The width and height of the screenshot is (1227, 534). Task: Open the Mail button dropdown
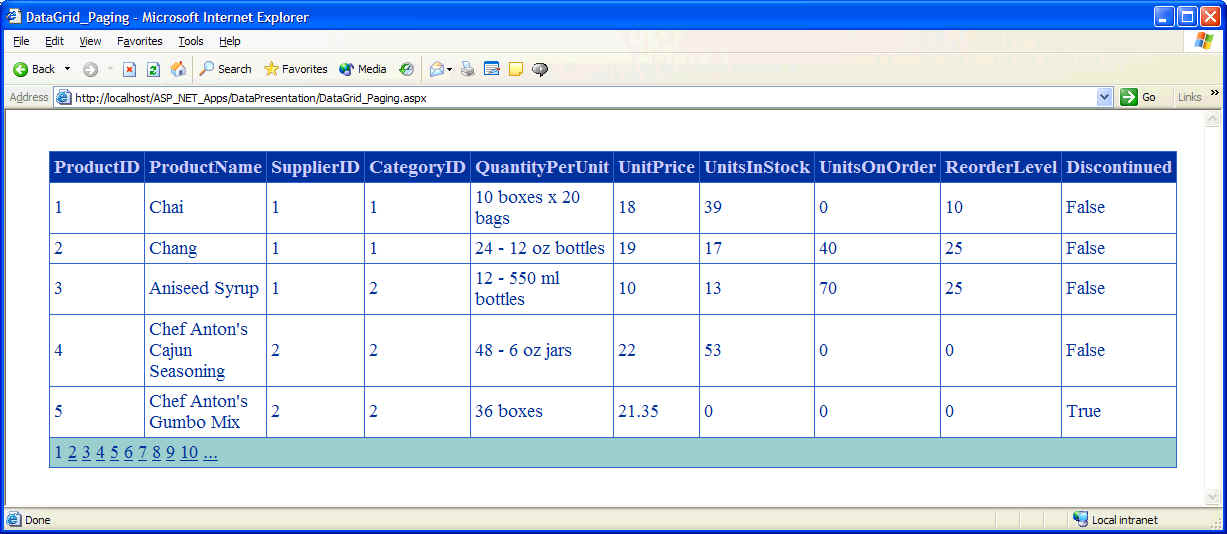(450, 69)
